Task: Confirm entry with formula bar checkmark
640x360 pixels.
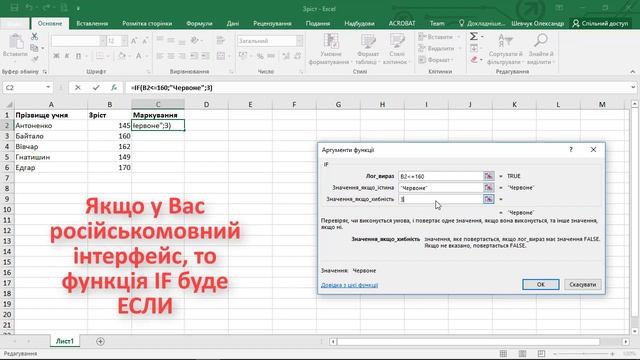Action: point(96,87)
